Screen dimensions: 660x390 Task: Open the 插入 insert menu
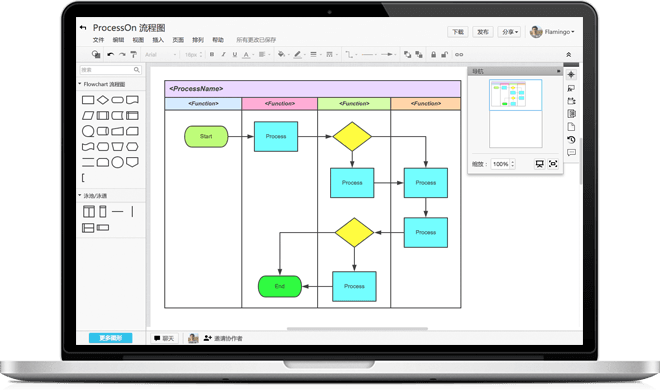158,40
